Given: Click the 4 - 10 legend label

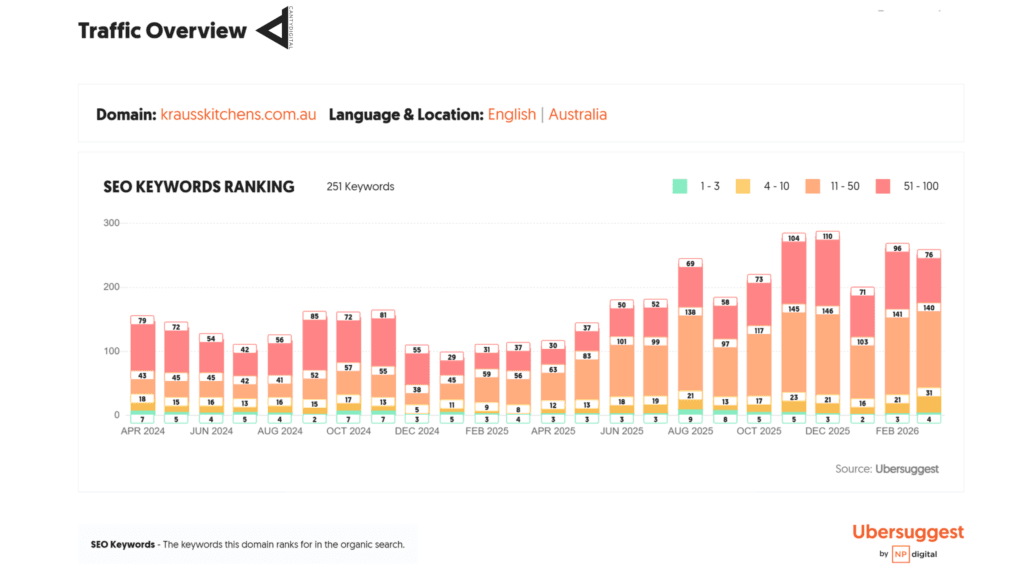Looking at the screenshot, I should tap(776, 186).
